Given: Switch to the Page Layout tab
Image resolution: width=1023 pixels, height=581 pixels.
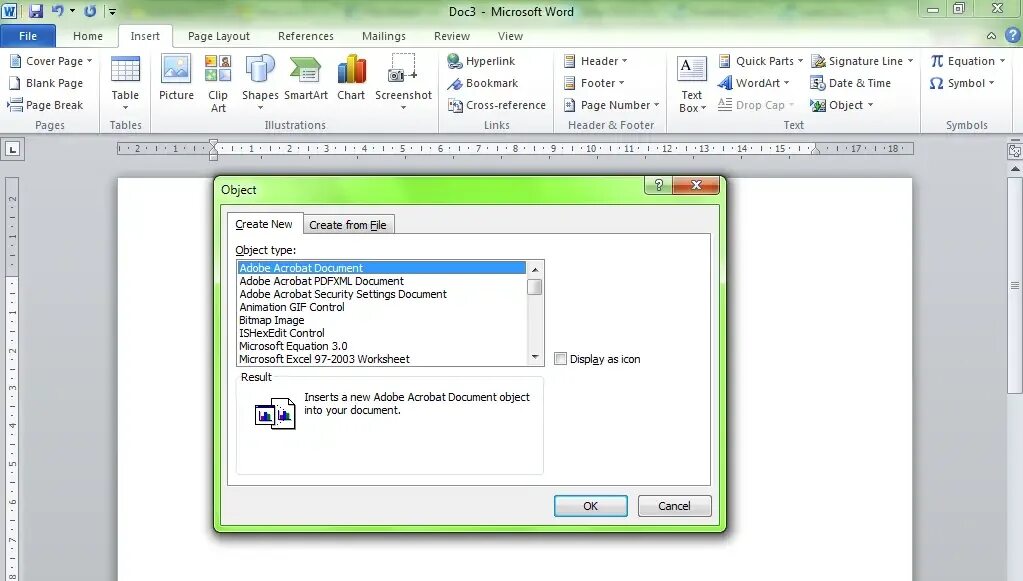Looking at the screenshot, I should (x=219, y=37).
